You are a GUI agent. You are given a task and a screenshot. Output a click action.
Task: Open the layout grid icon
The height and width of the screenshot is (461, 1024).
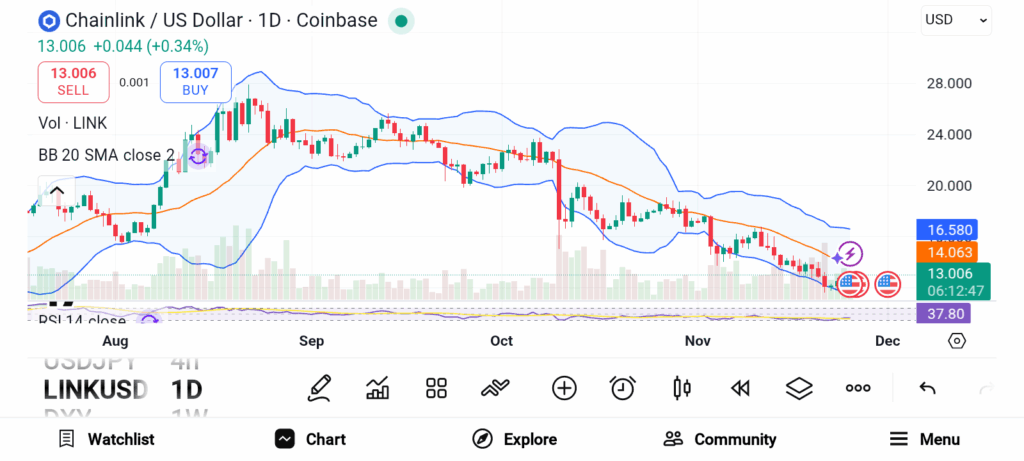(436, 388)
